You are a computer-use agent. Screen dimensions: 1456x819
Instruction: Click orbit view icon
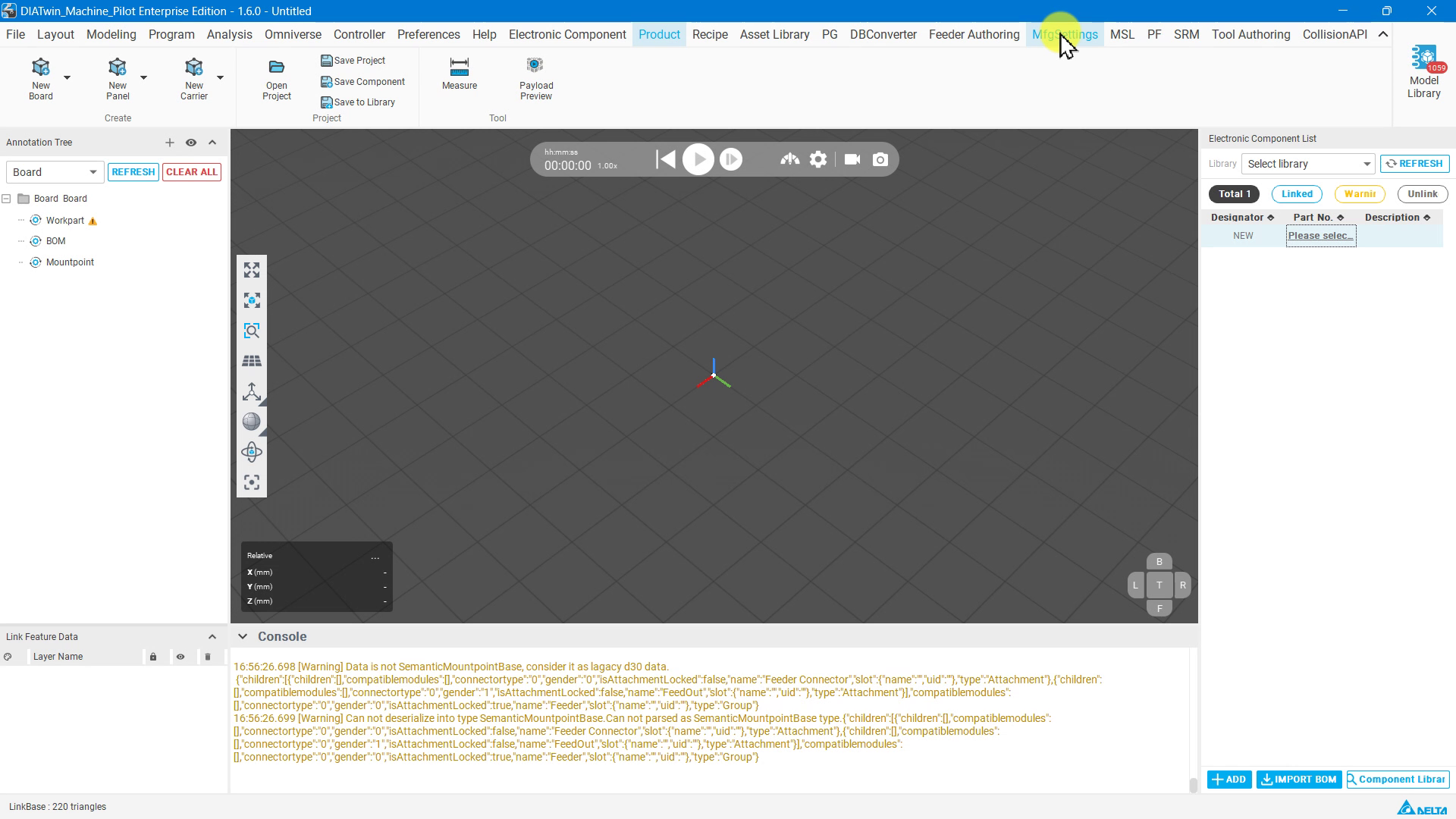click(252, 452)
